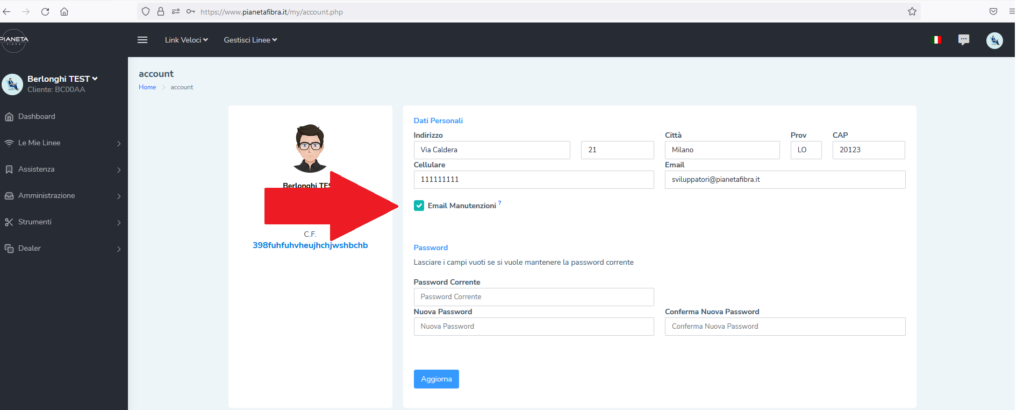Image resolution: width=1024 pixels, height=410 pixels.
Task: Click the browser back arrow
Action: pyautogui.click(x=7, y=12)
